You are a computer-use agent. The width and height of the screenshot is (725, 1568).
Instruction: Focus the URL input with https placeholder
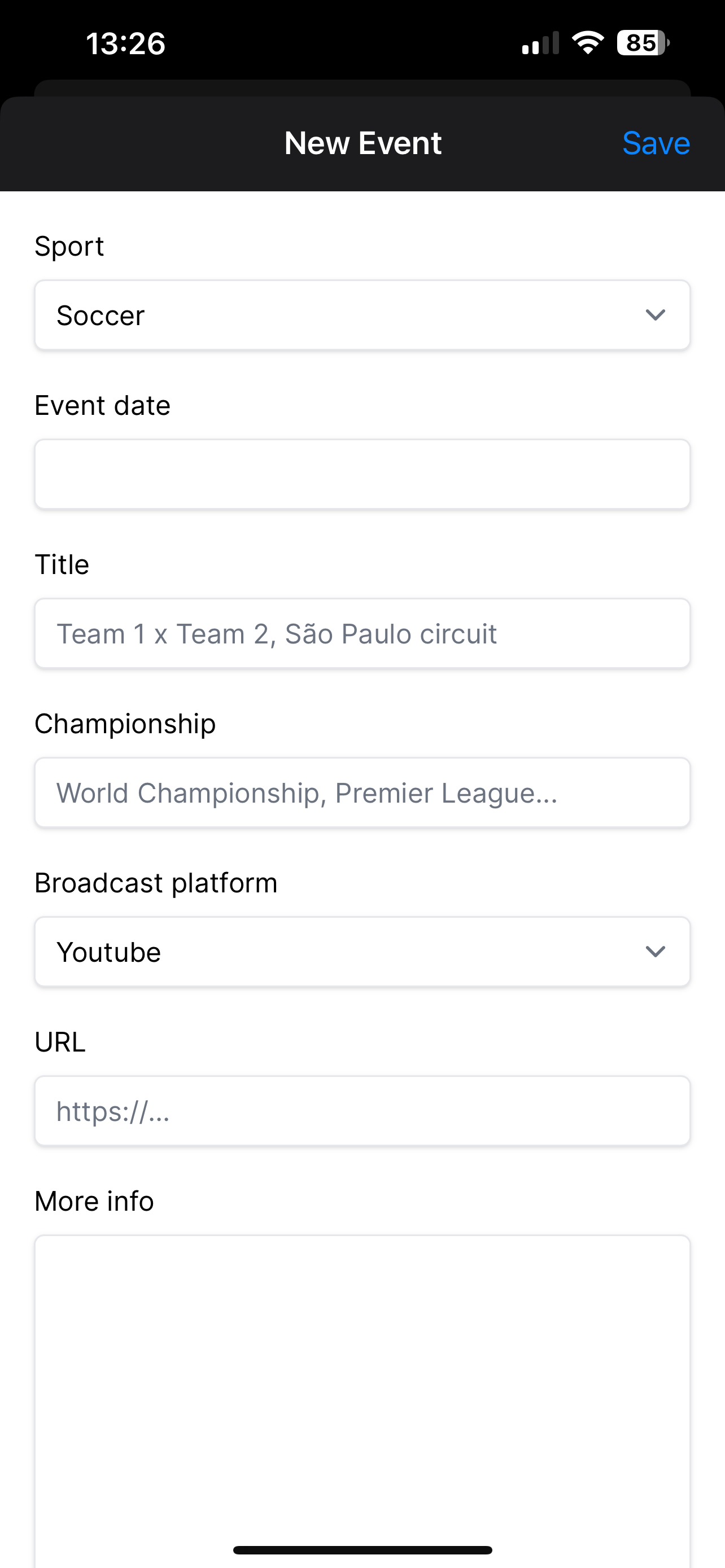pyautogui.click(x=362, y=1111)
